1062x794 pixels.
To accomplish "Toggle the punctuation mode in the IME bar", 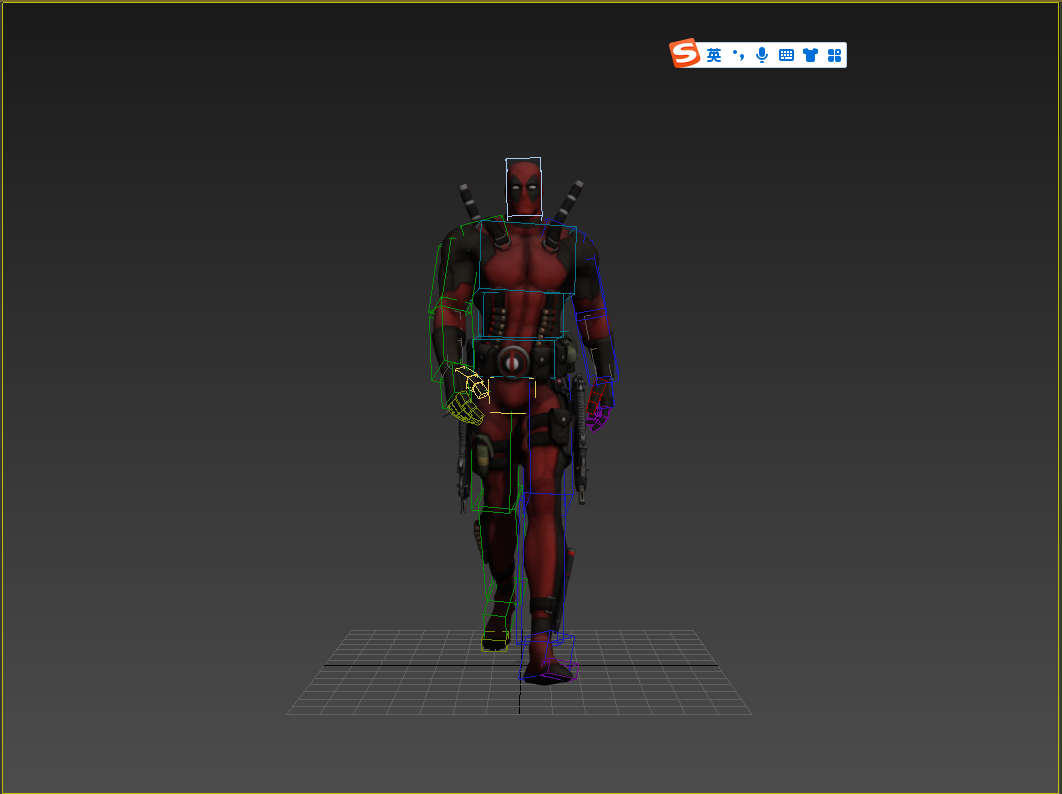I will click(738, 55).
